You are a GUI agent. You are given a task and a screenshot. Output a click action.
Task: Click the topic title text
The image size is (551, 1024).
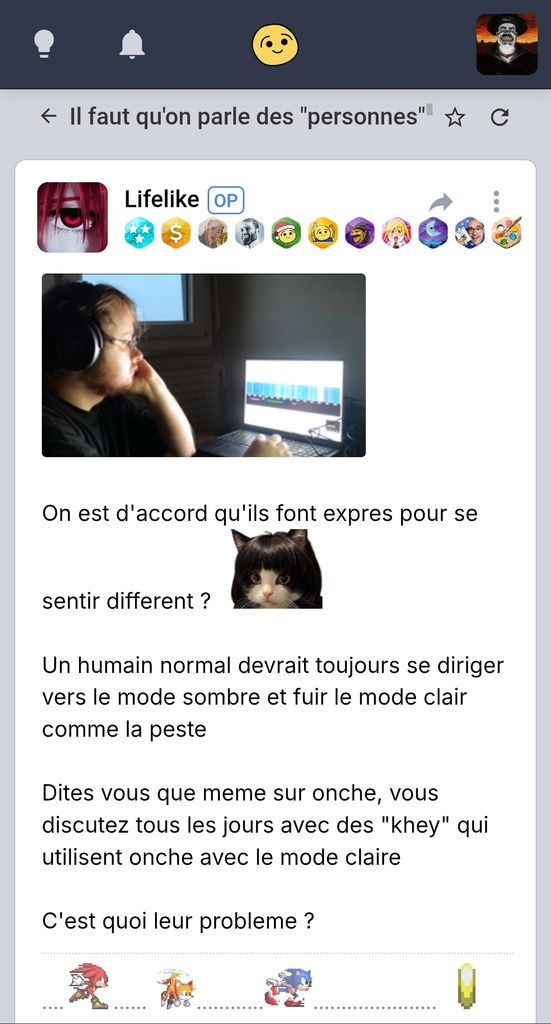point(247,117)
